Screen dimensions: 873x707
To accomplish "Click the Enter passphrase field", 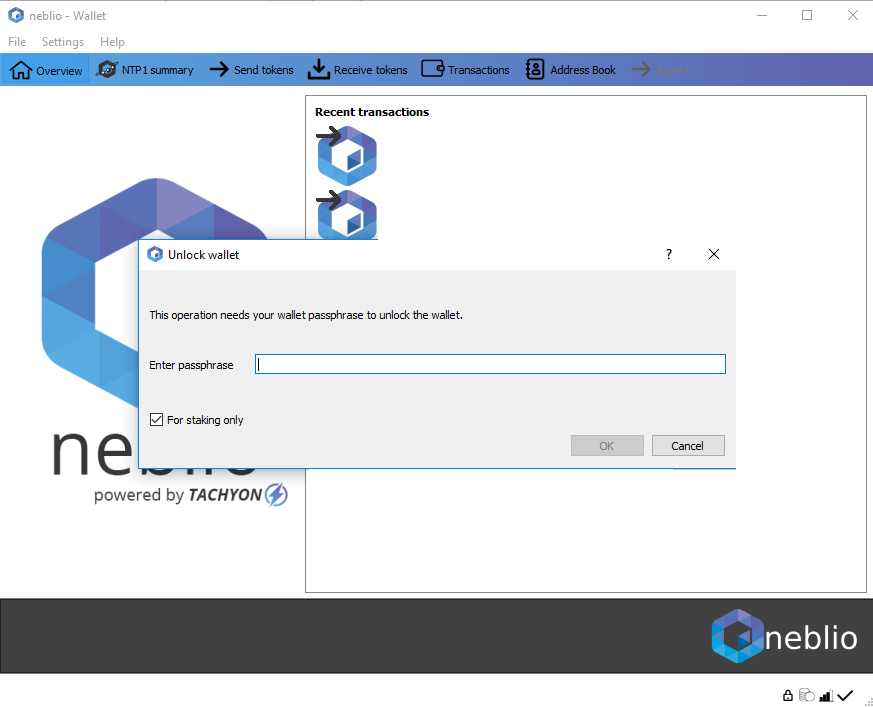I will 490,364.
